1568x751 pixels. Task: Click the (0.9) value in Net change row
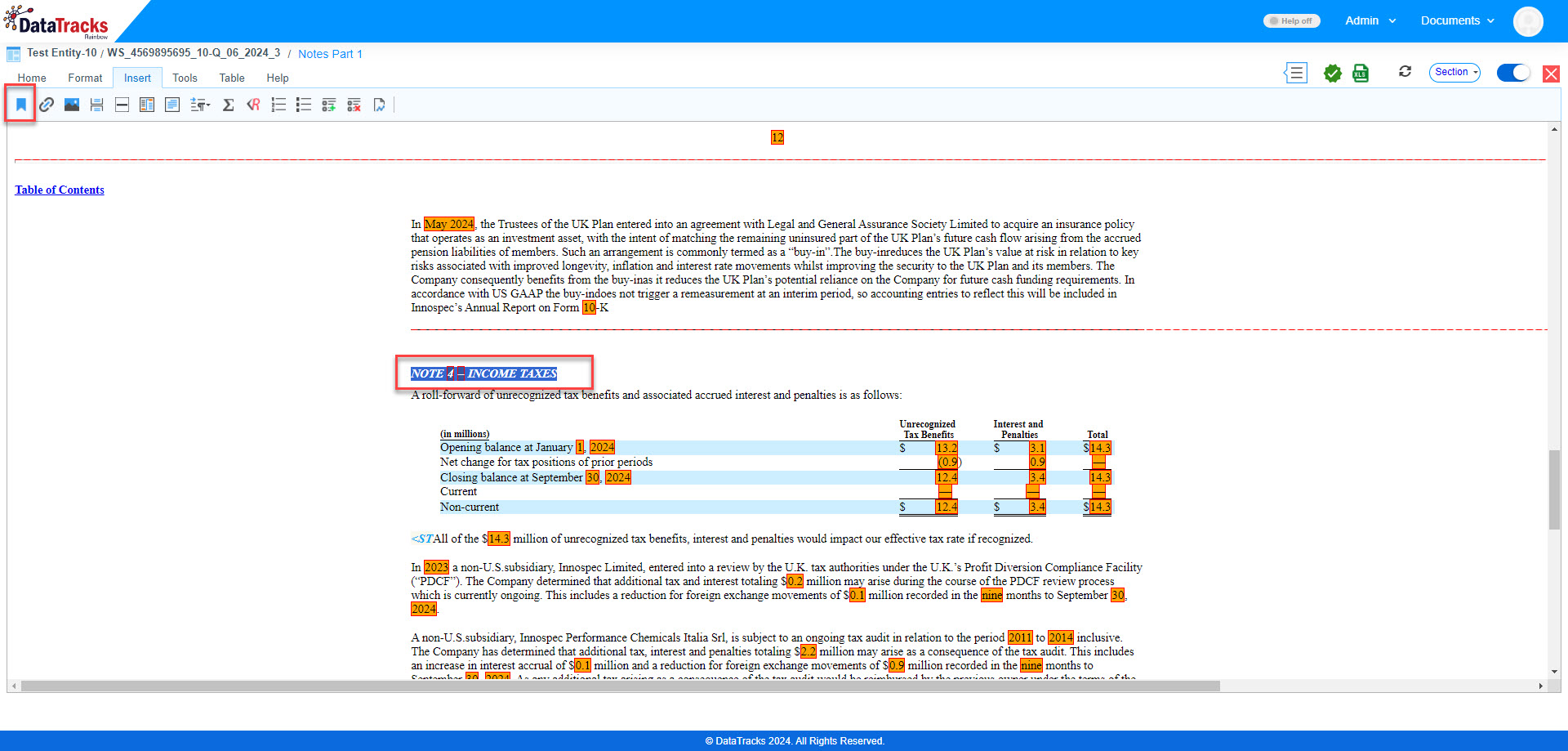(x=949, y=463)
